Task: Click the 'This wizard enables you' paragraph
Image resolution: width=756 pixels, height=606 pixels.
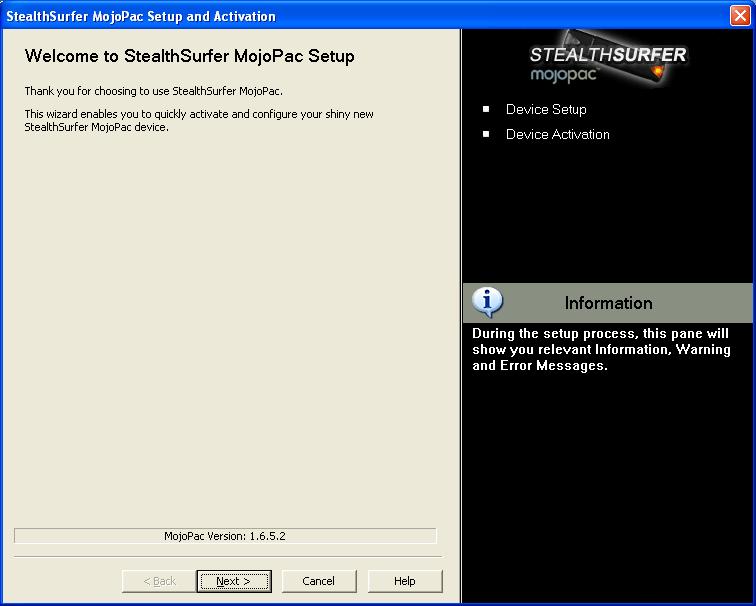Action: click(x=199, y=121)
